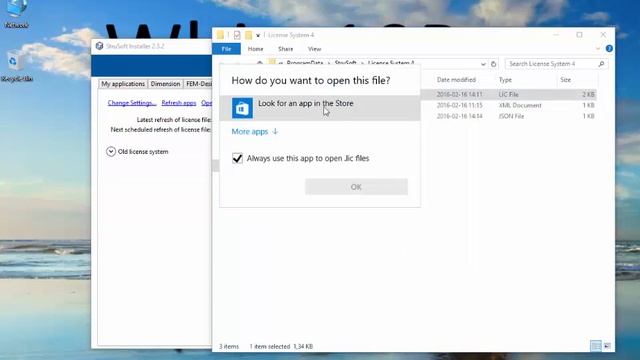Screen dimensions: 640x360
Task: Click the new folder quick access icon
Action: coord(248,35)
